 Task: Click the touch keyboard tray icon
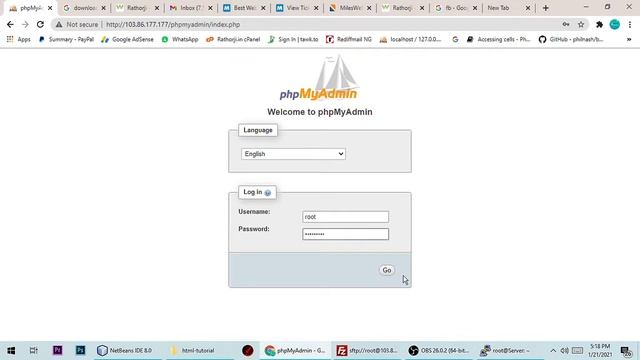pyautogui.click(x=577, y=351)
